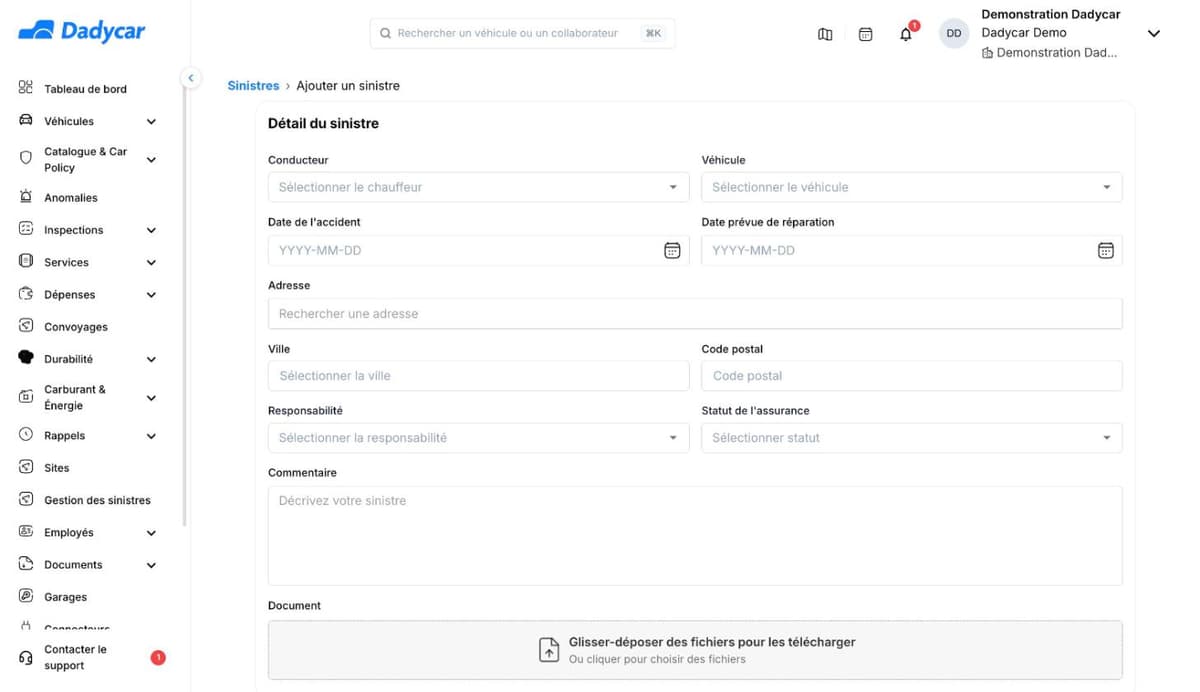Click the search magnifier icon
1200x692 pixels.
point(386,33)
